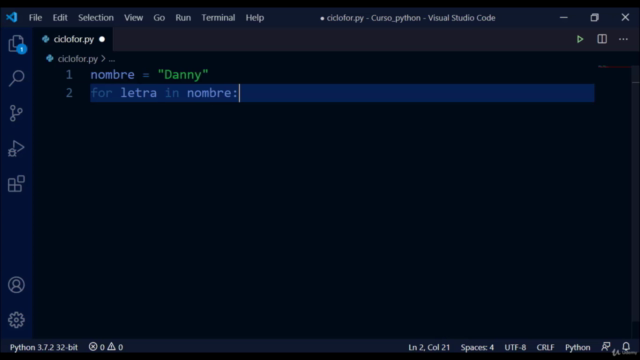Click line number 2 in gutter

coord(69,93)
